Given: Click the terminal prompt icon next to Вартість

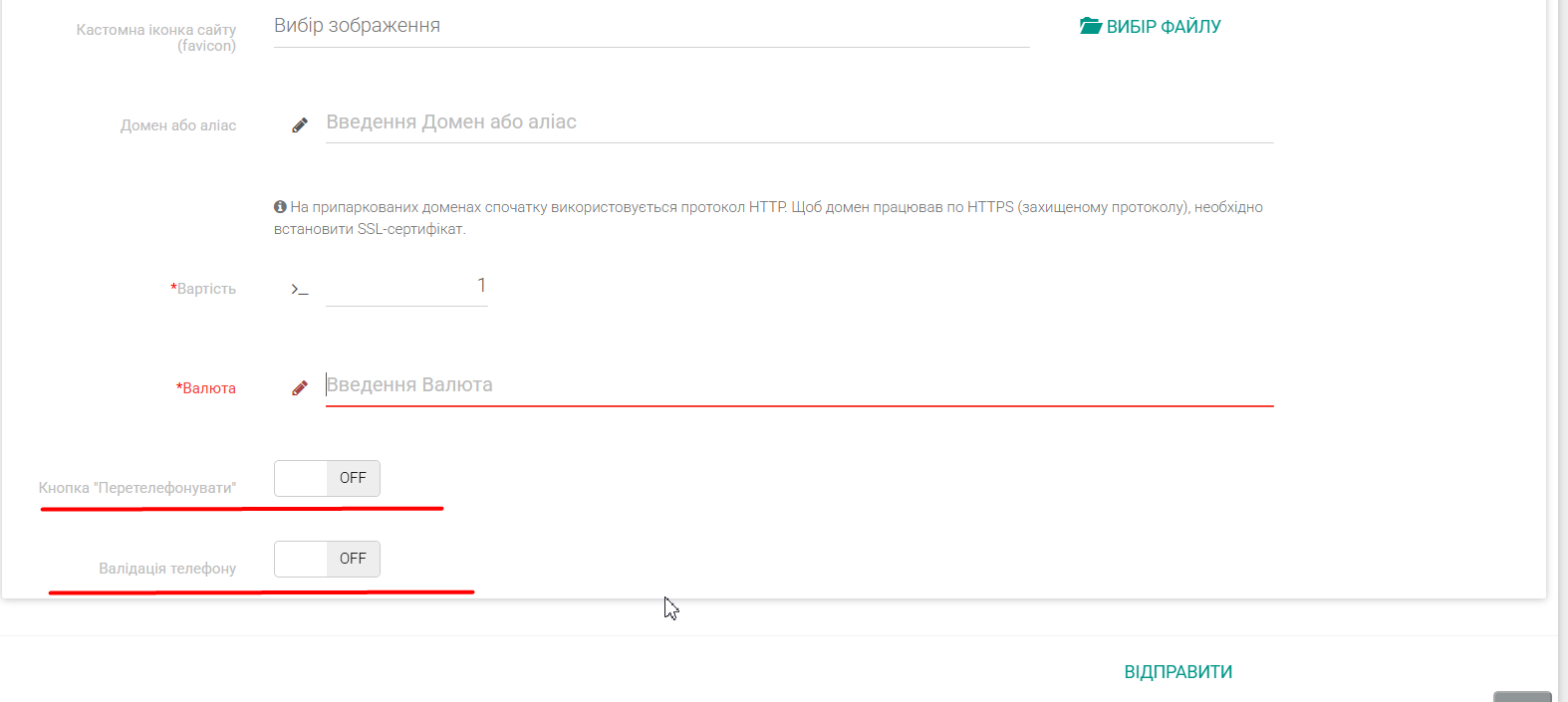Looking at the screenshot, I should [299, 289].
